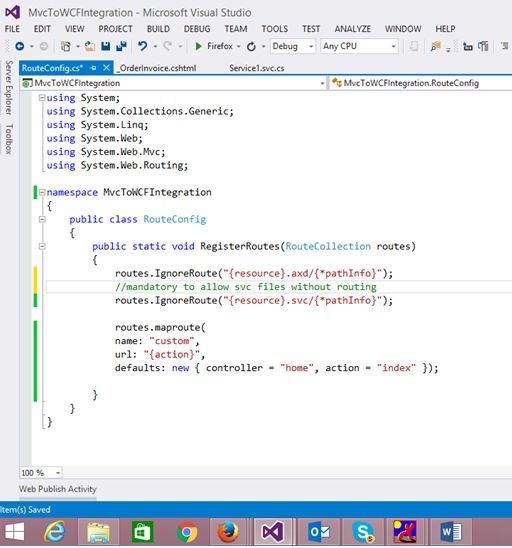Open the FILE menu

(x=12, y=29)
